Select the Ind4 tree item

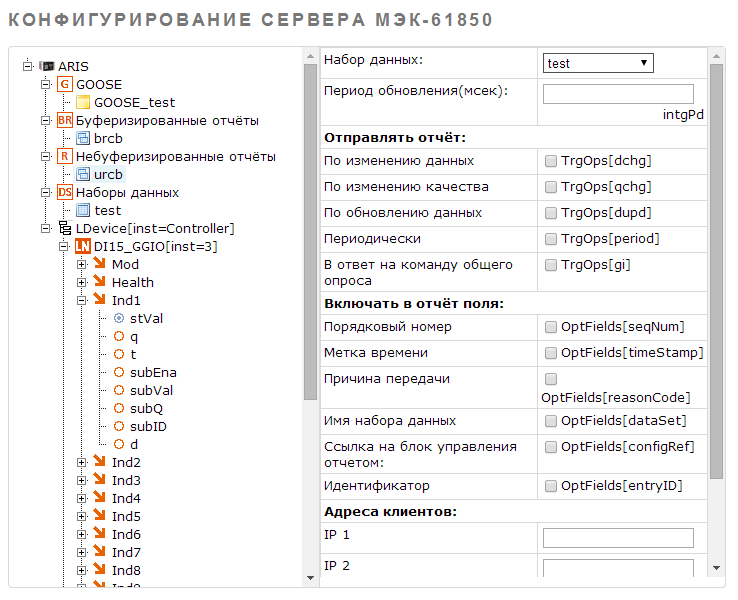126,498
